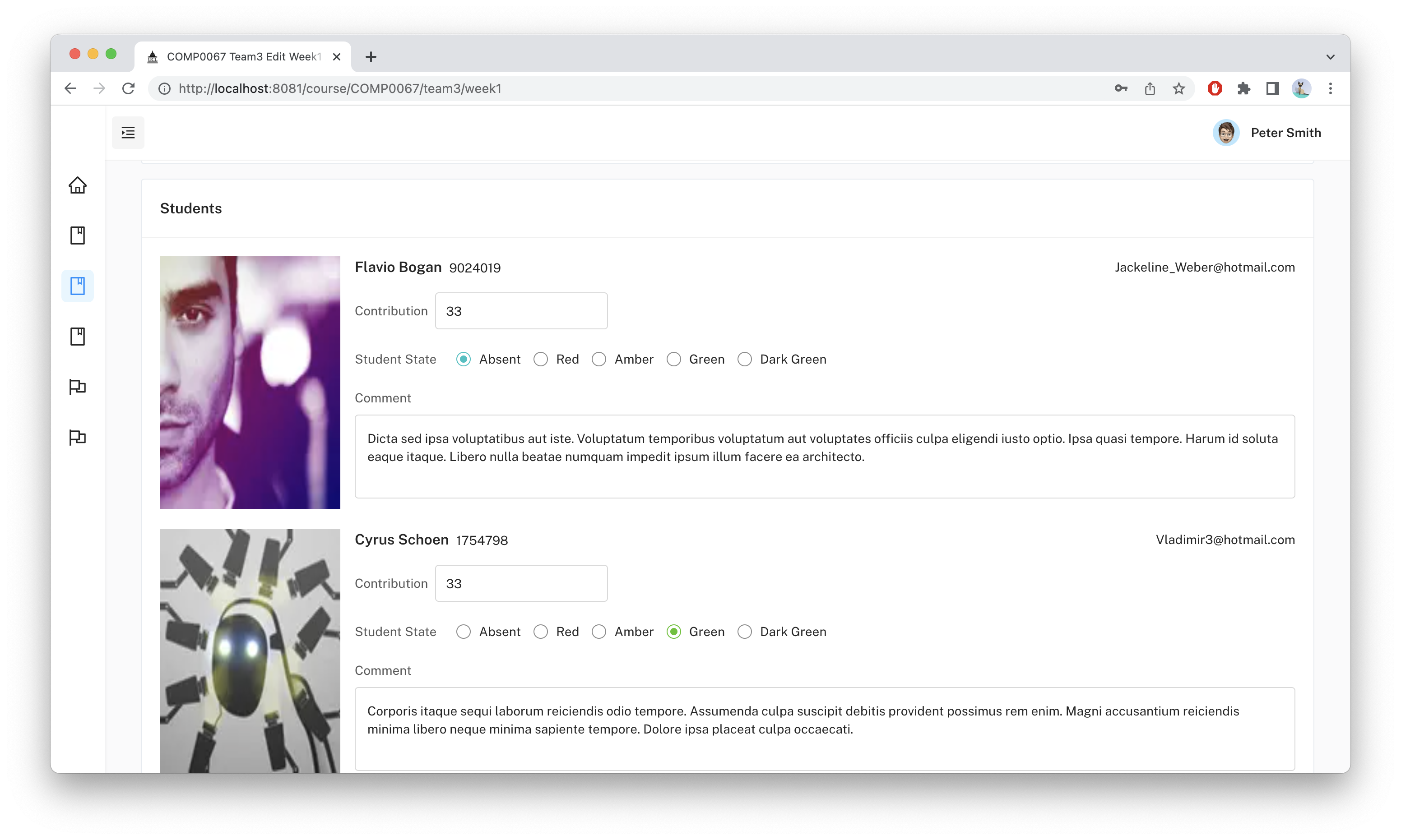Focus Flavio Bogan's Contribution field
The height and width of the screenshot is (840, 1401).
coord(521,311)
